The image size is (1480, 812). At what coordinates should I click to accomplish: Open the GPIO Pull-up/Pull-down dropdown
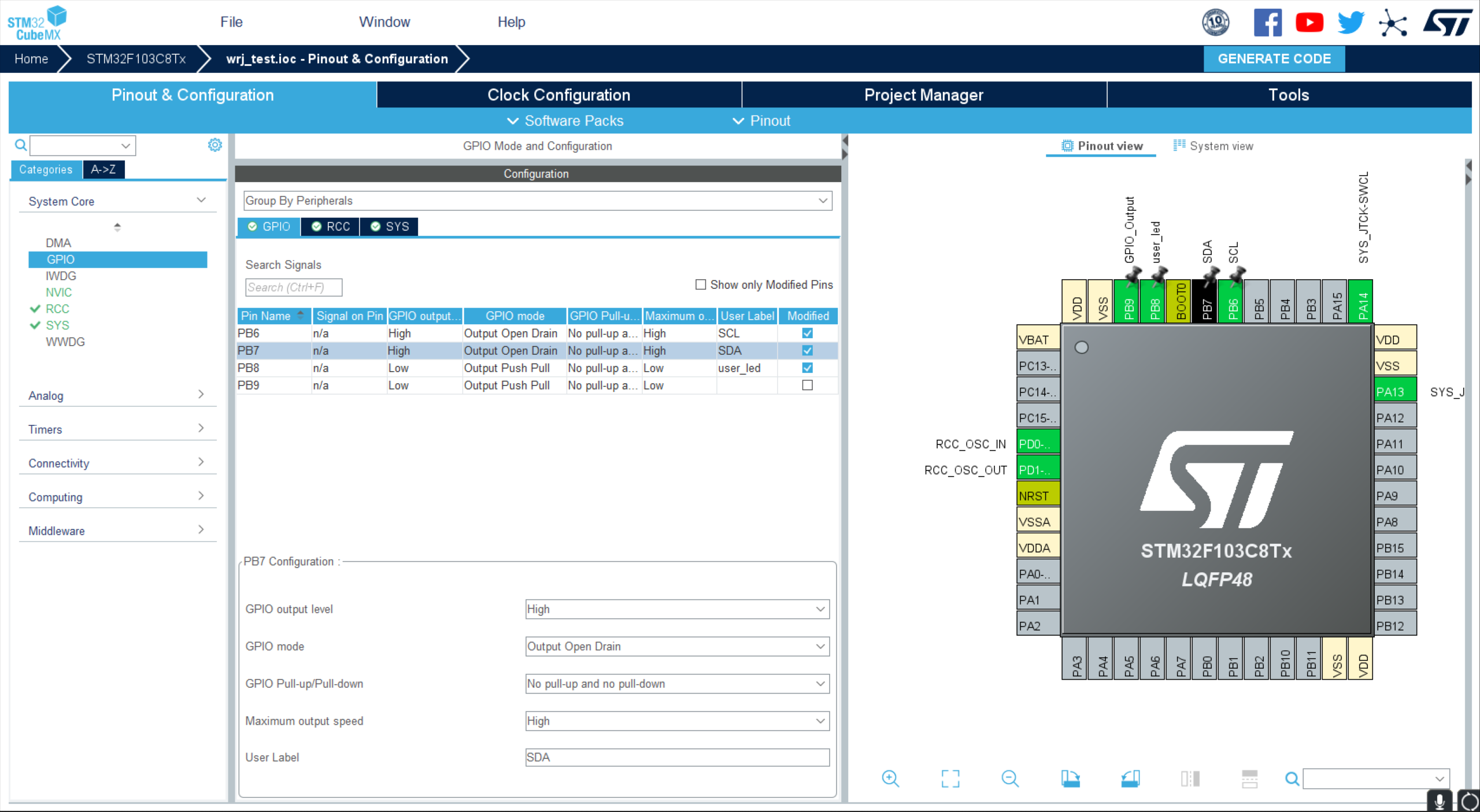tap(678, 683)
